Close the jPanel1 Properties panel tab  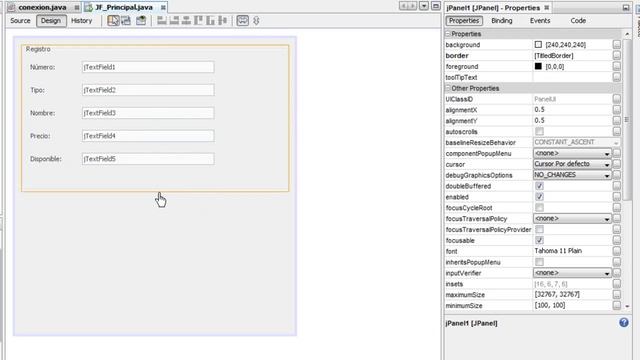point(547,7)
